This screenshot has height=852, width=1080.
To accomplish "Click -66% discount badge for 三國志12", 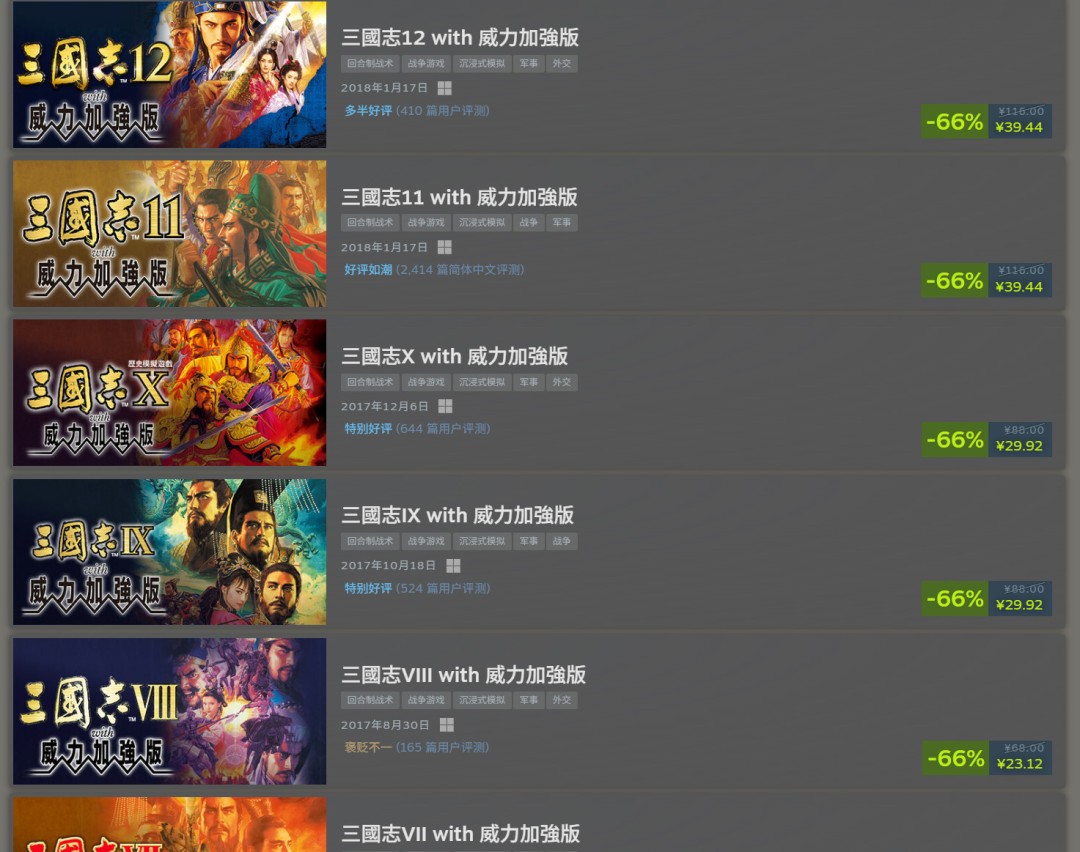I will point(955,122).
